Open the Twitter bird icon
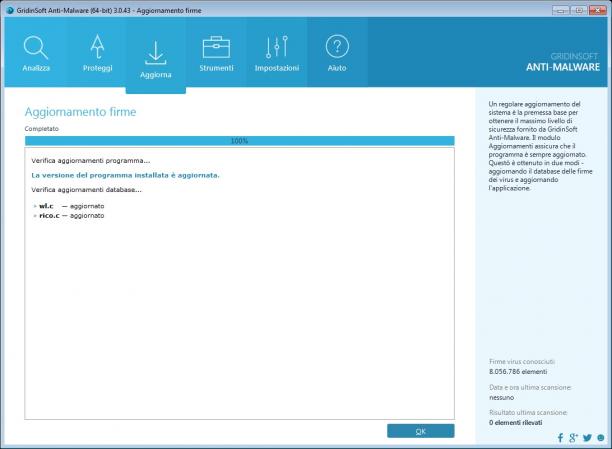This screenshot has height=449, width=612. click(587, 438)
